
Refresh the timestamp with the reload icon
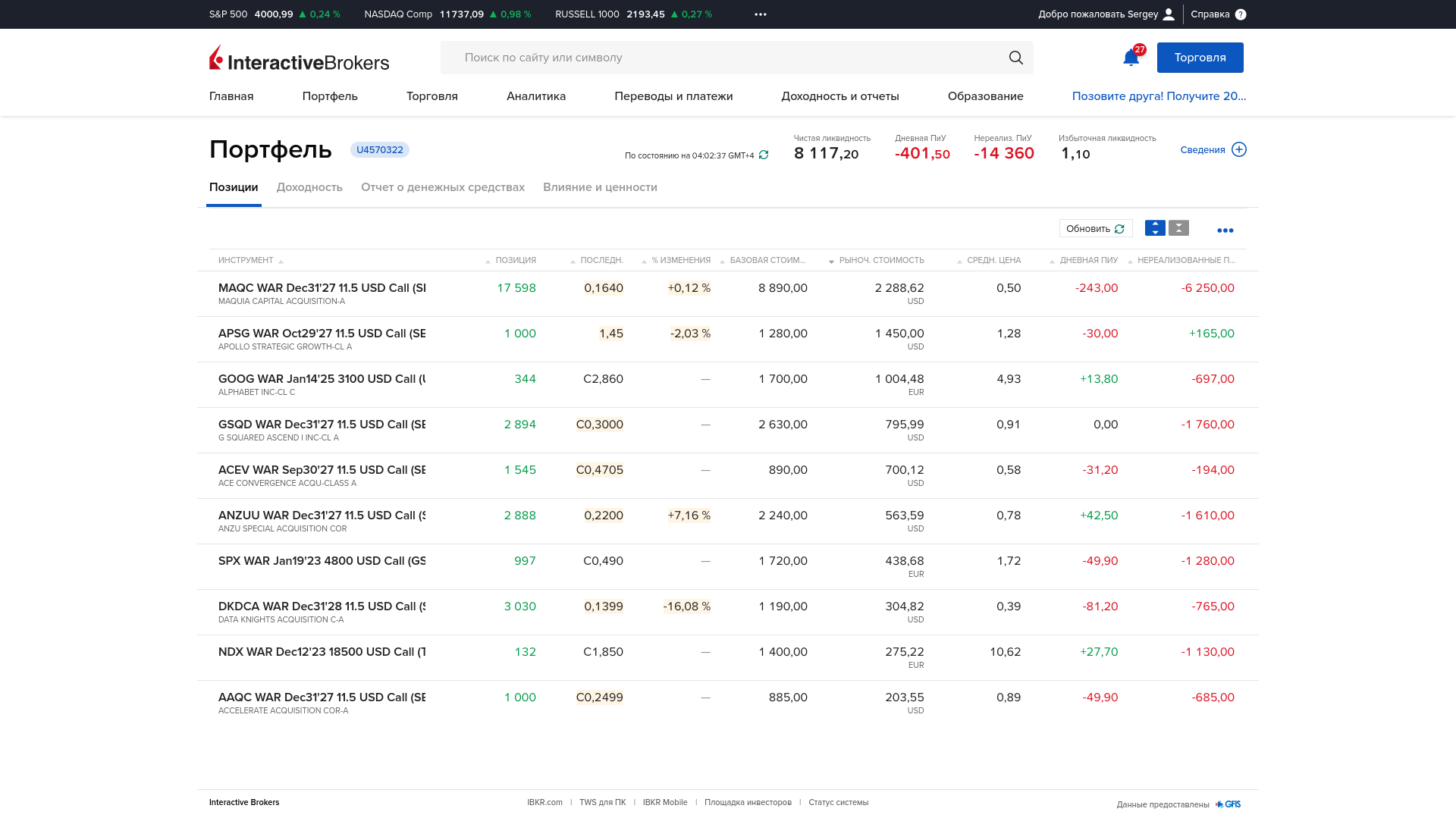pyautogui.click(x=764, y=155)
